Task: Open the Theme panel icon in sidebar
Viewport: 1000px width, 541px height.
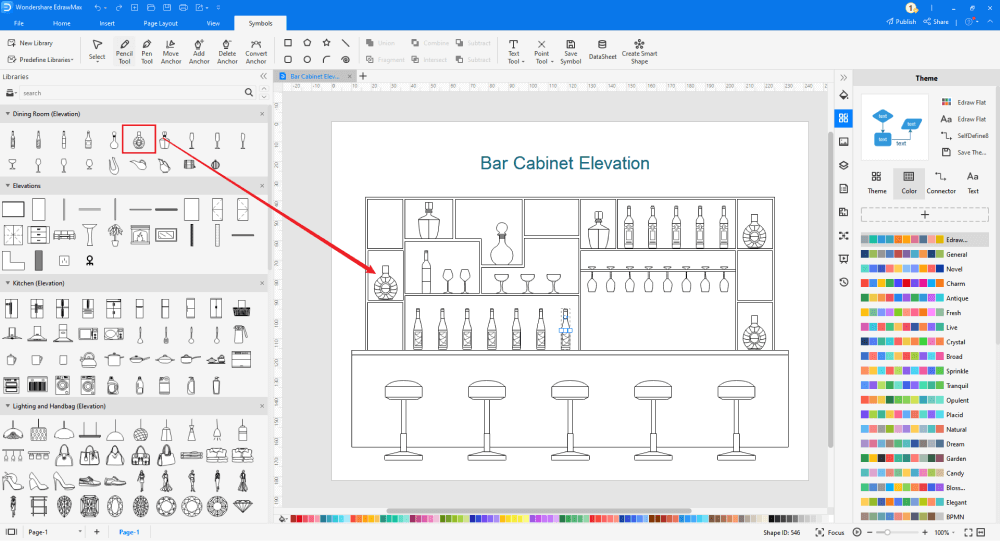Action: click(844, 118)
